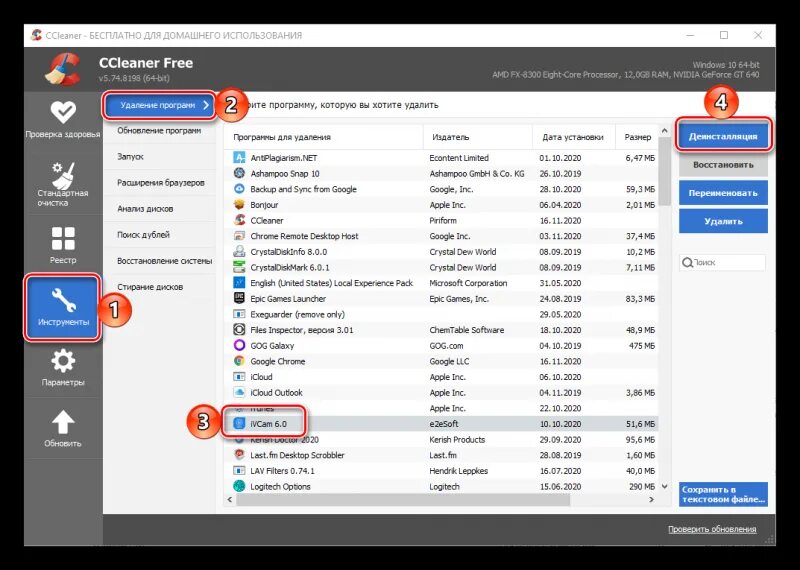Screen dimensions: 800x570
Task: Sort by Программы для удаления column header
Action: point(323,137)
